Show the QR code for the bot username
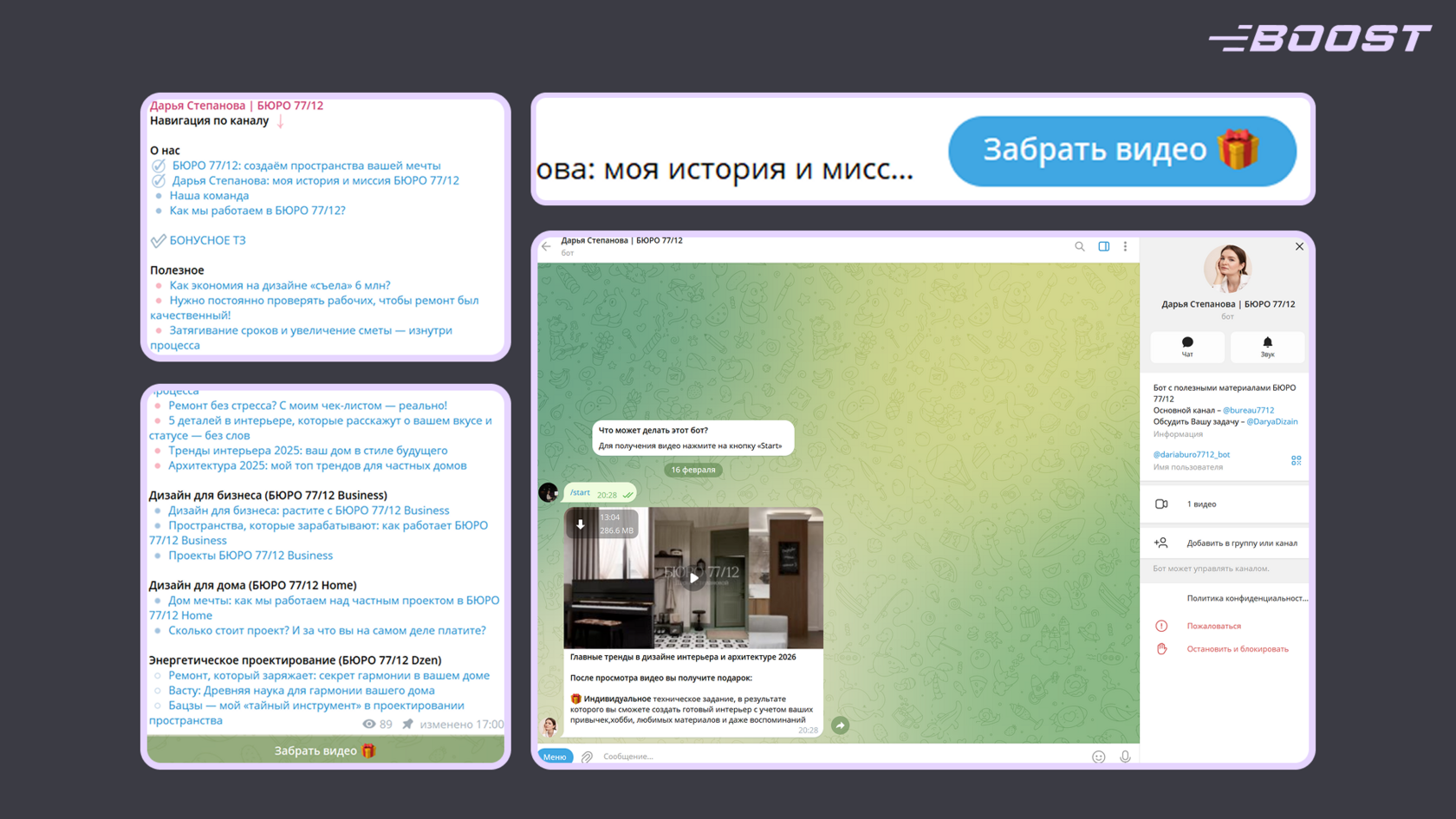 coord(1296,460)
